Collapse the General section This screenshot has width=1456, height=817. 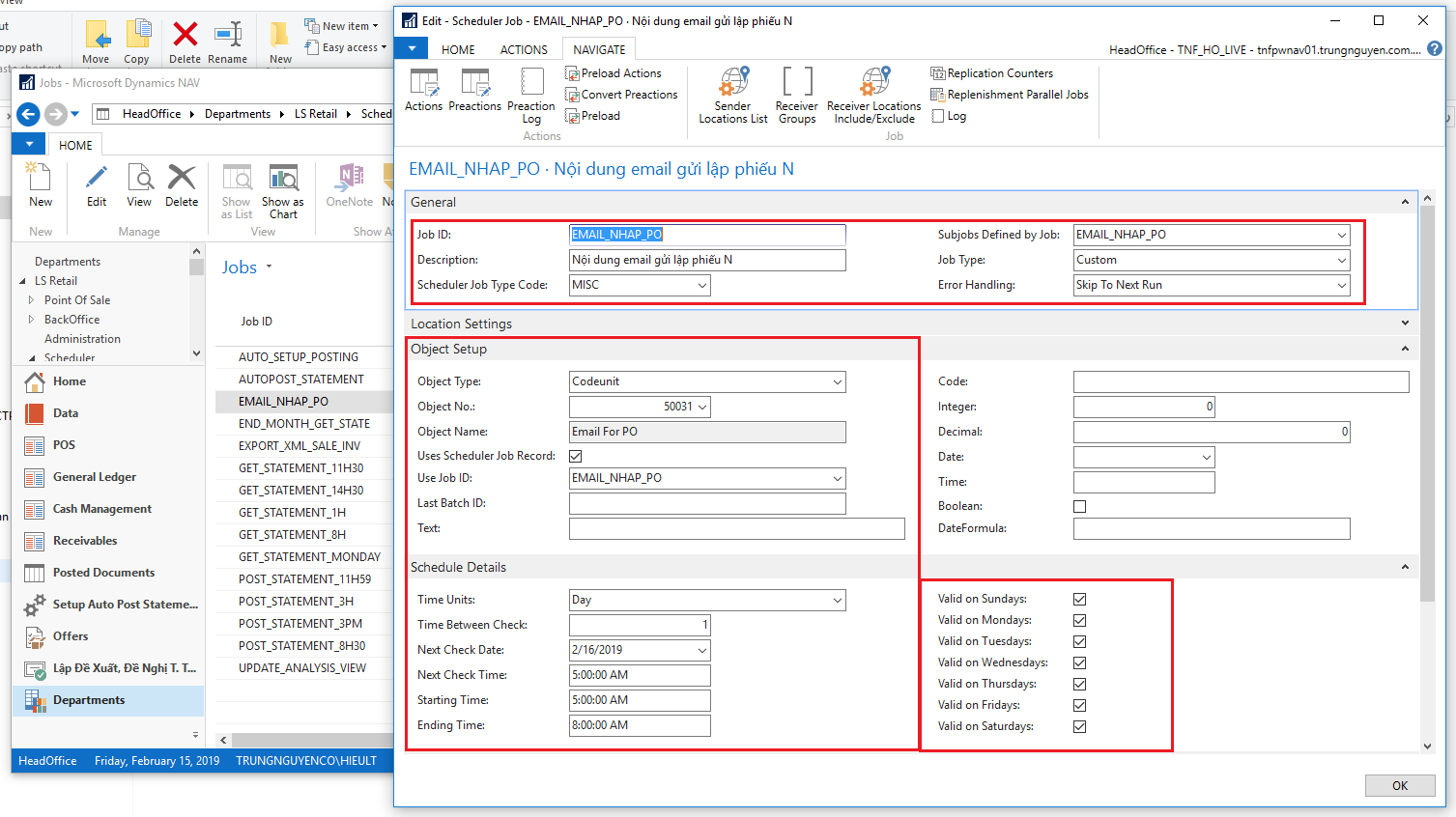click(x=1405, y=202)
